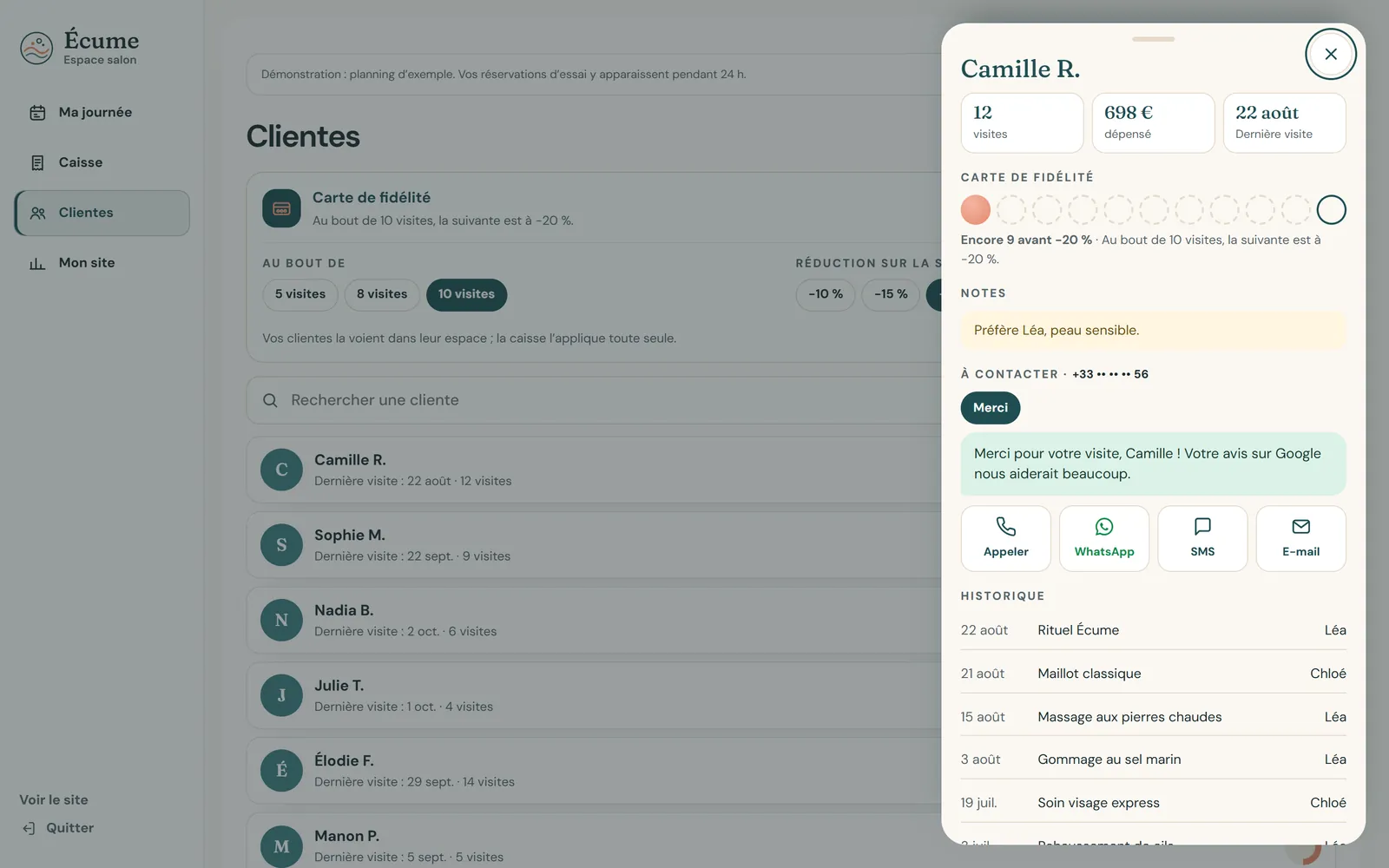Open Gommage au sel marin entry
The image size is (1389, 868).
(1153, 759)
